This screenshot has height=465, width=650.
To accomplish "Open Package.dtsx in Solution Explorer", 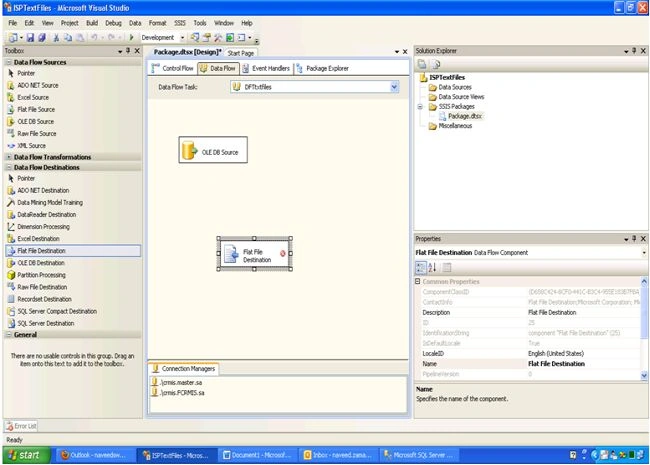I will (x=461, y=116).
